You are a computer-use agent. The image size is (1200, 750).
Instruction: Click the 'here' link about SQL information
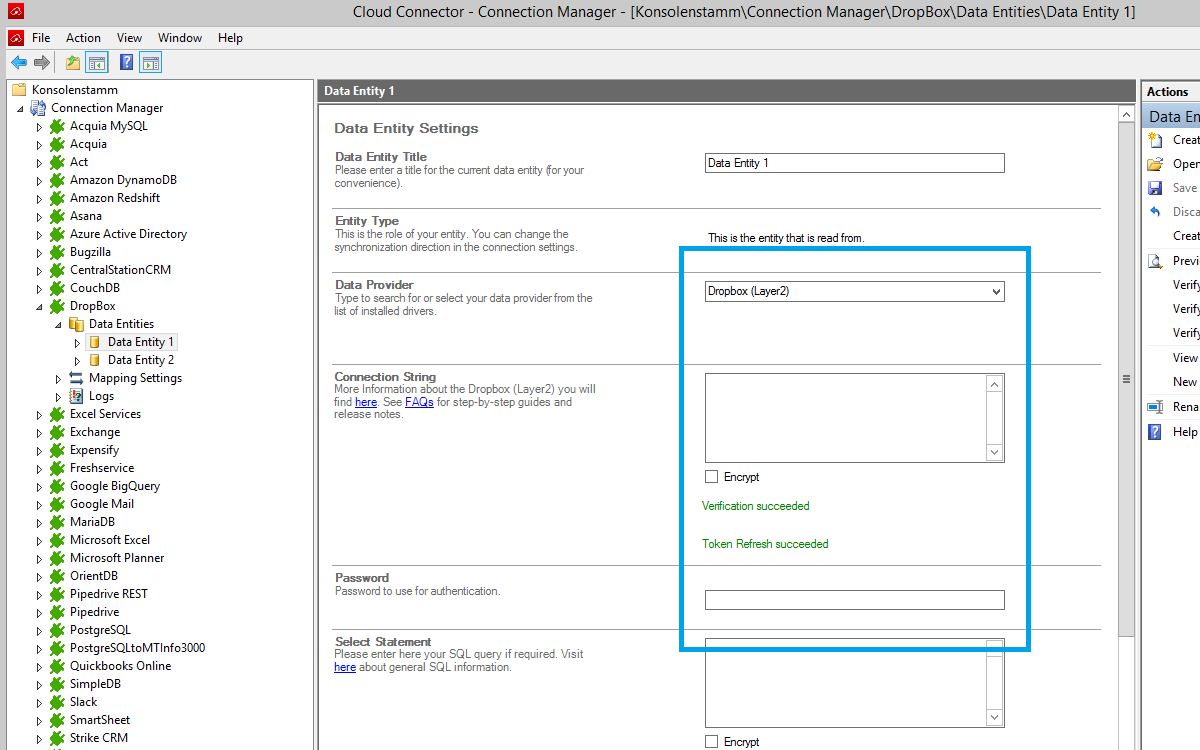coord(345,667)
